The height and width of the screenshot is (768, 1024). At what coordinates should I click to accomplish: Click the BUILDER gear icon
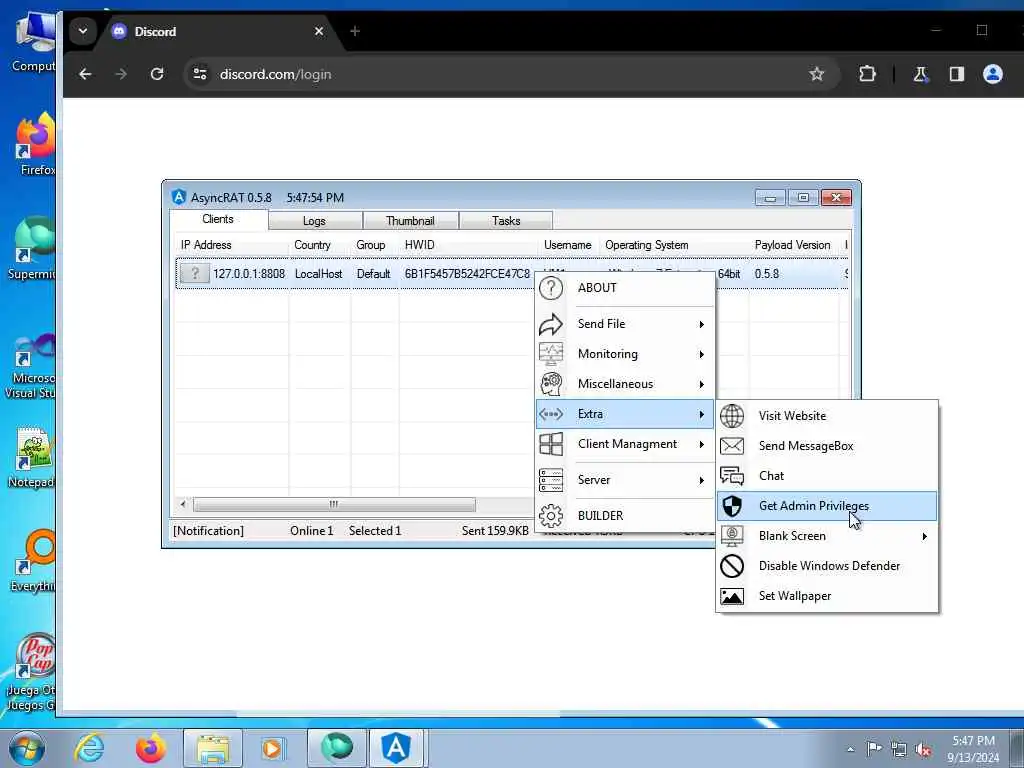[x=551, y=516]
